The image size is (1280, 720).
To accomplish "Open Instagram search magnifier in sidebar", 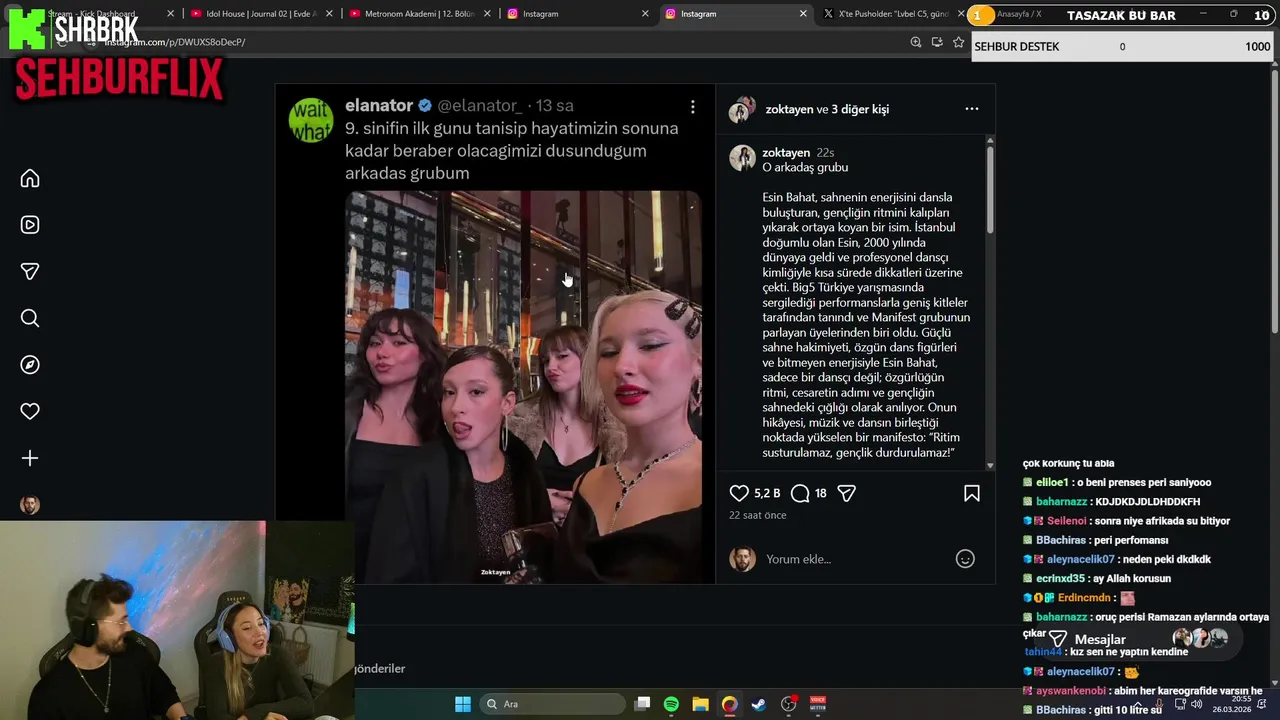I will click(30, 318).
